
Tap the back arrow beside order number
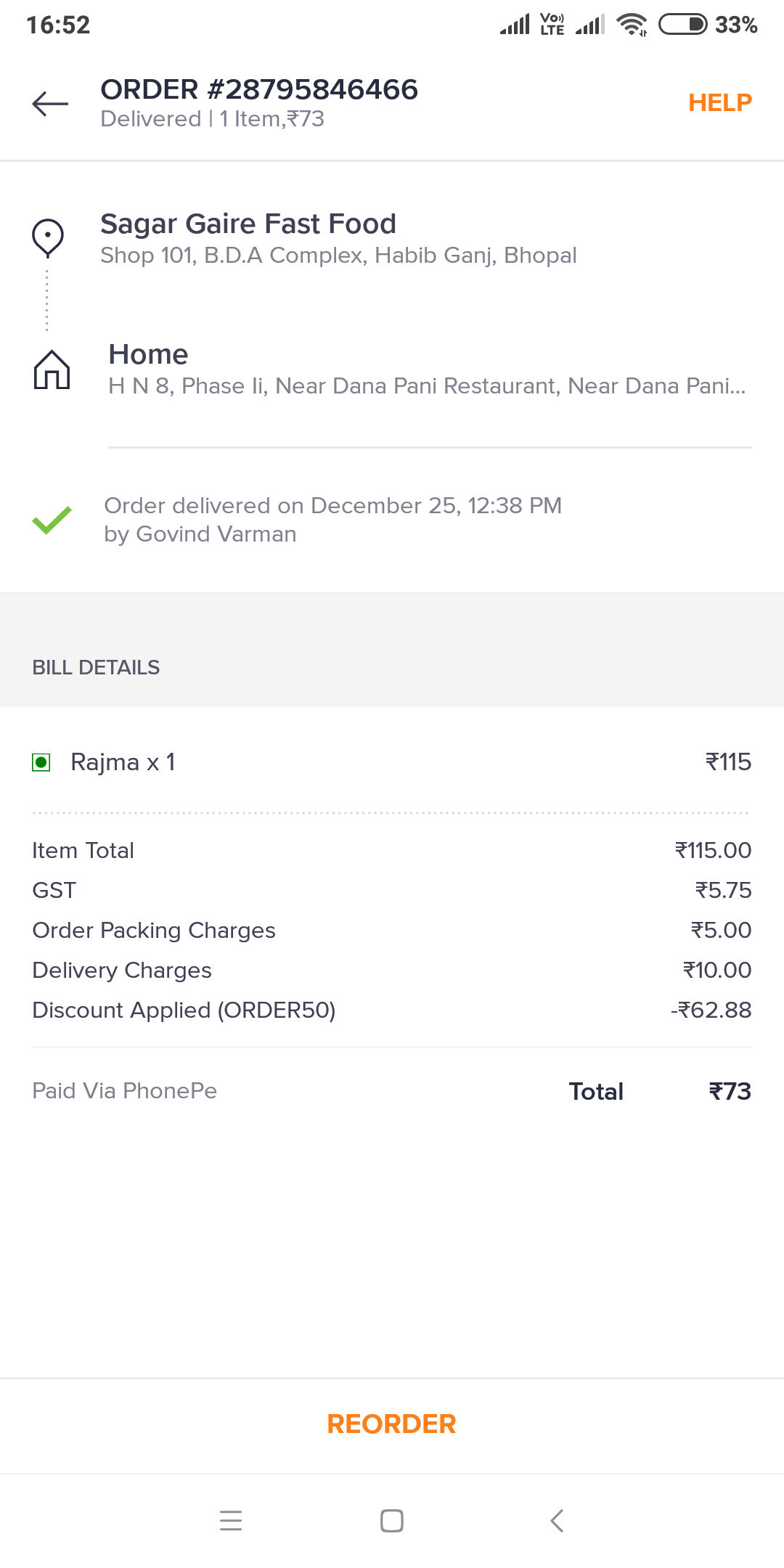[50, 104]
